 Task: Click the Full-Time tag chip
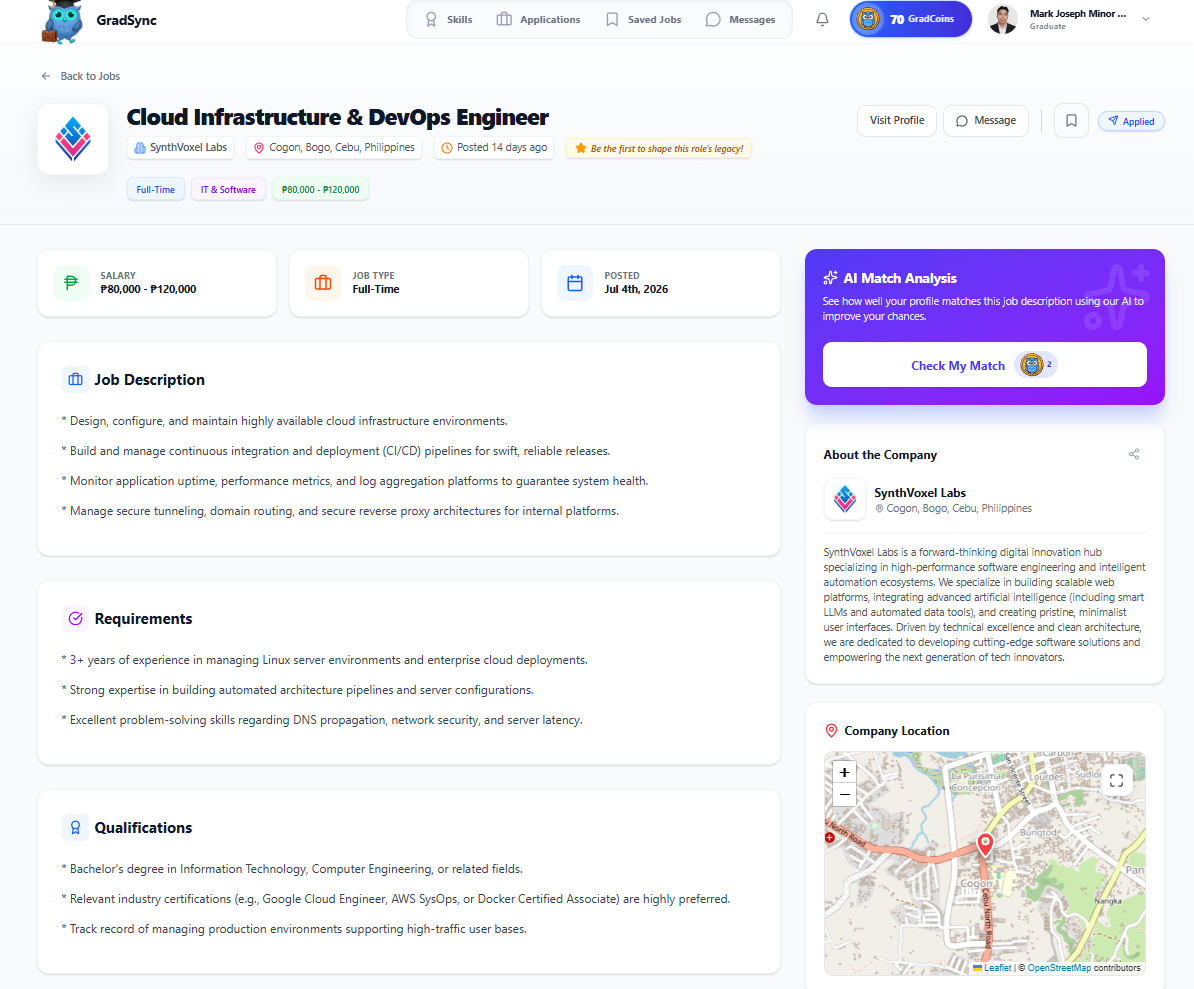click(x=156, y=190)
